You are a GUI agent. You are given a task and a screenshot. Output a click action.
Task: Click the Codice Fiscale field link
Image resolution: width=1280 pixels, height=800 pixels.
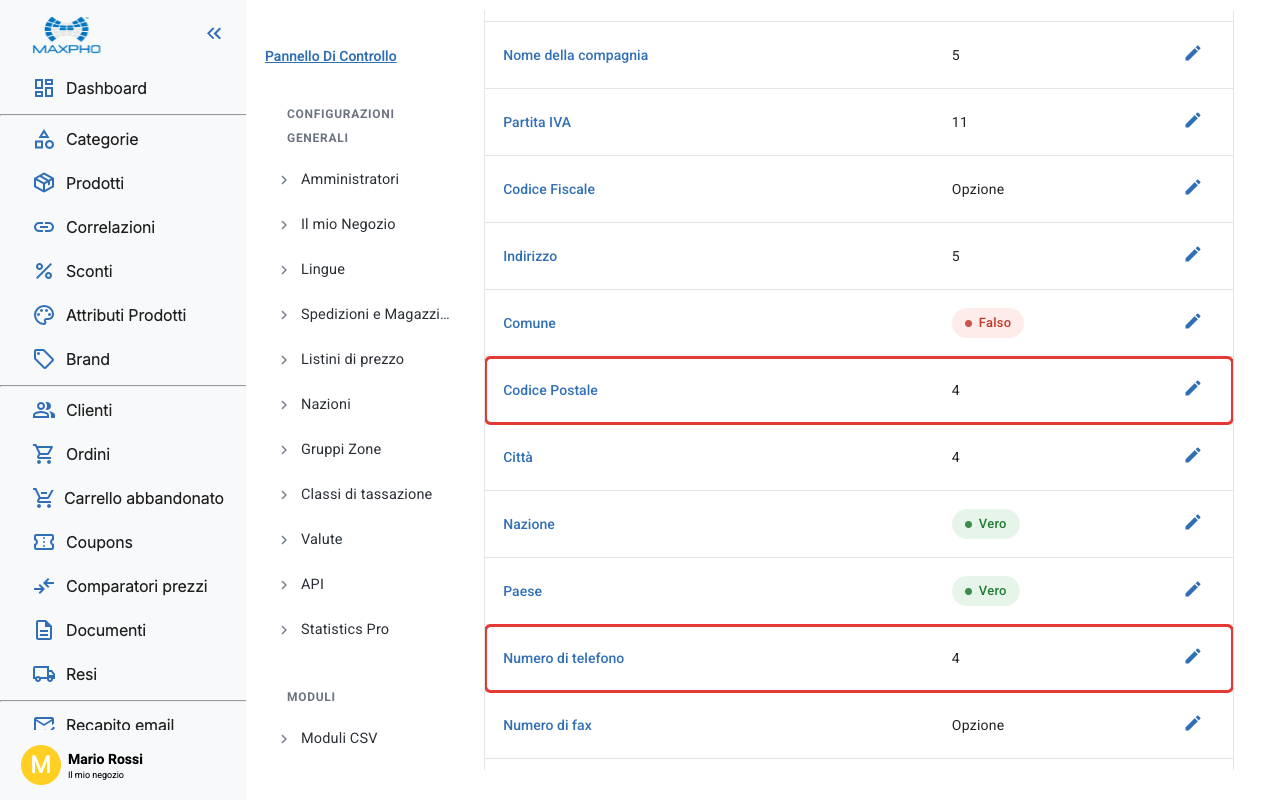coord(549,189)
